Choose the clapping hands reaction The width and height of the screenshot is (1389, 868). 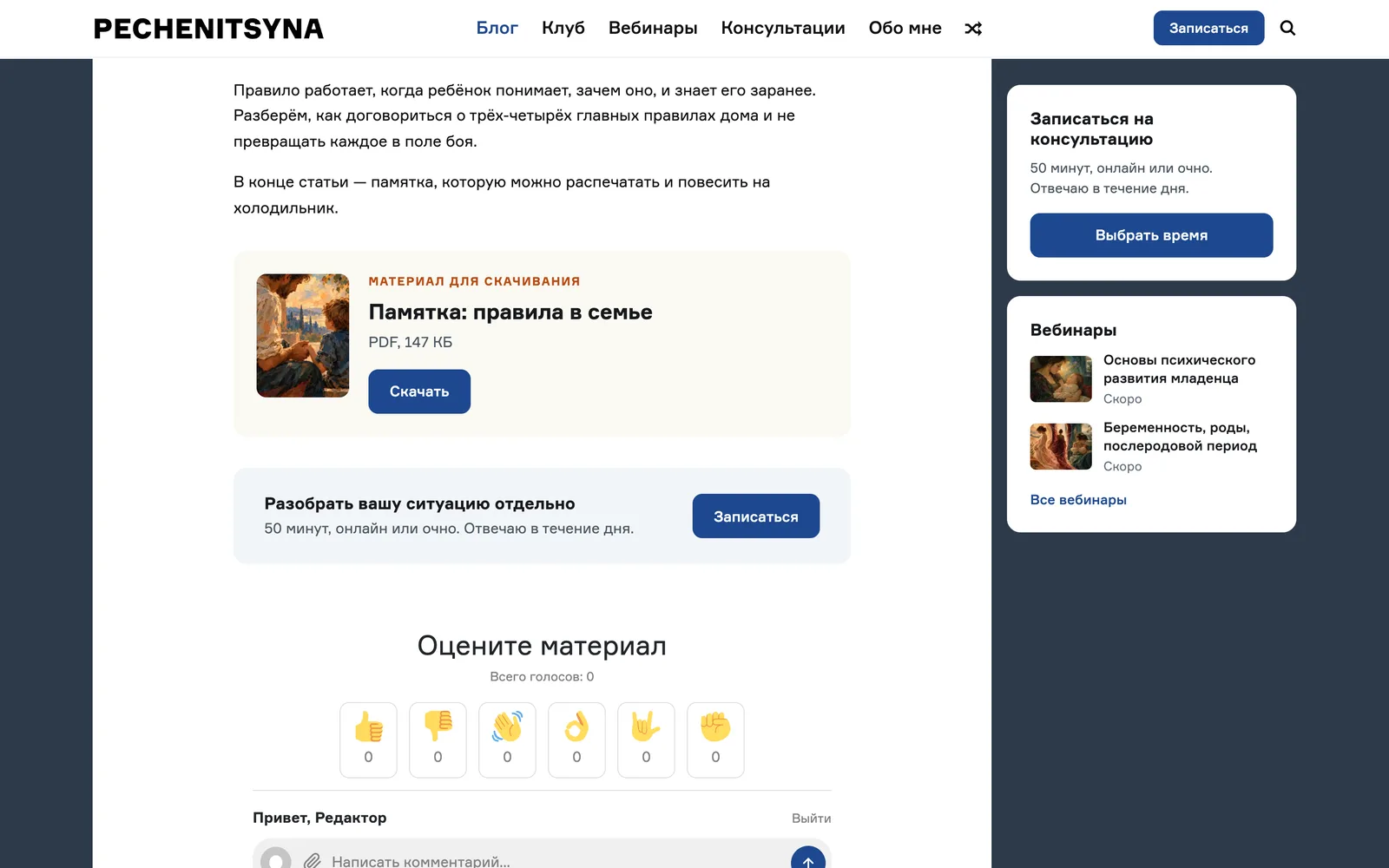[x=507, y=740]
